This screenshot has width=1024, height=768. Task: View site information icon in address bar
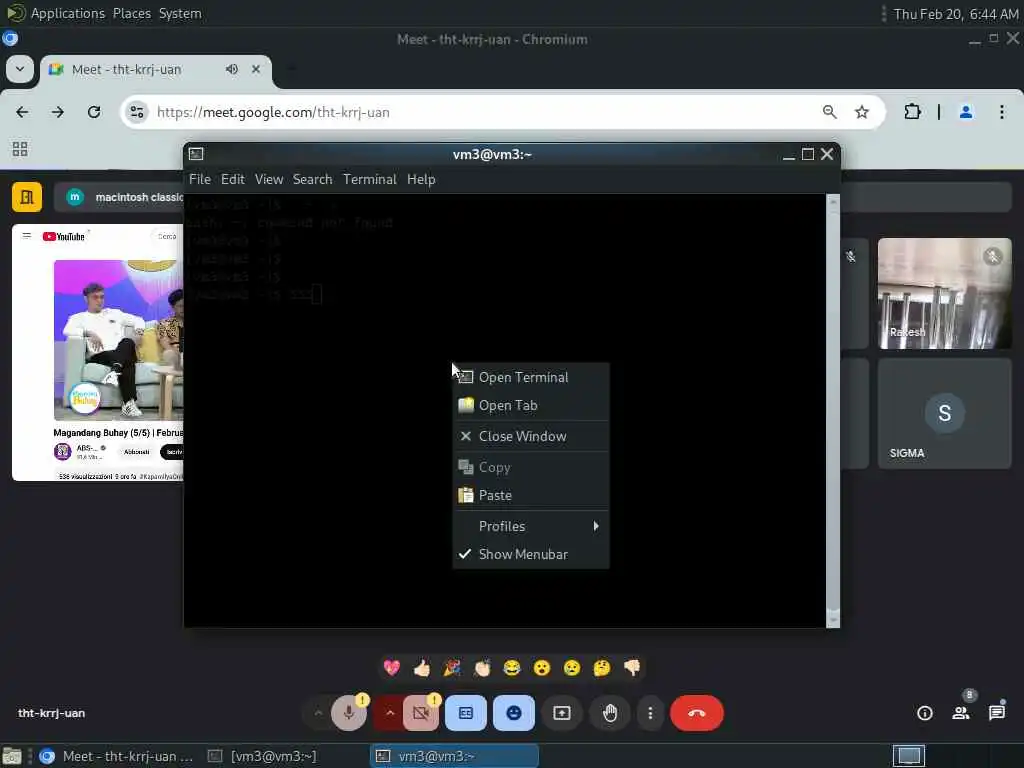point(136,112)
